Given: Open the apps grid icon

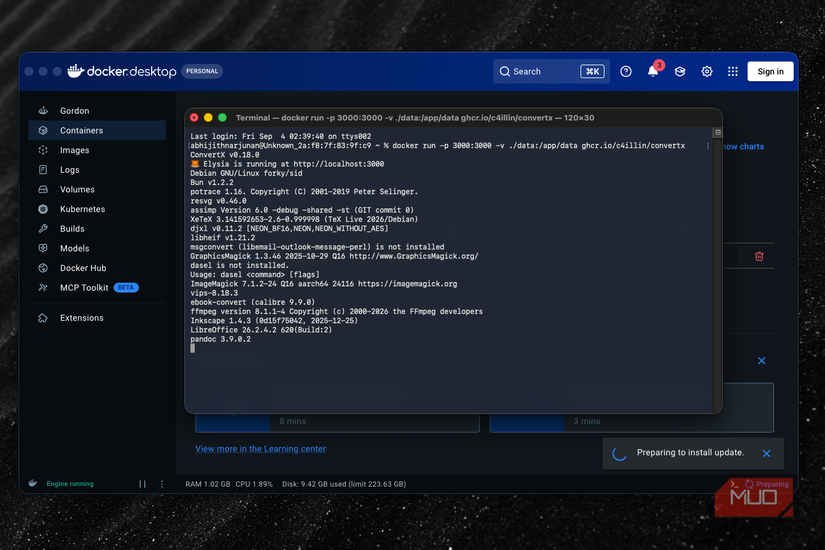Looking at the screenshot, I should [x=732, y=72].
